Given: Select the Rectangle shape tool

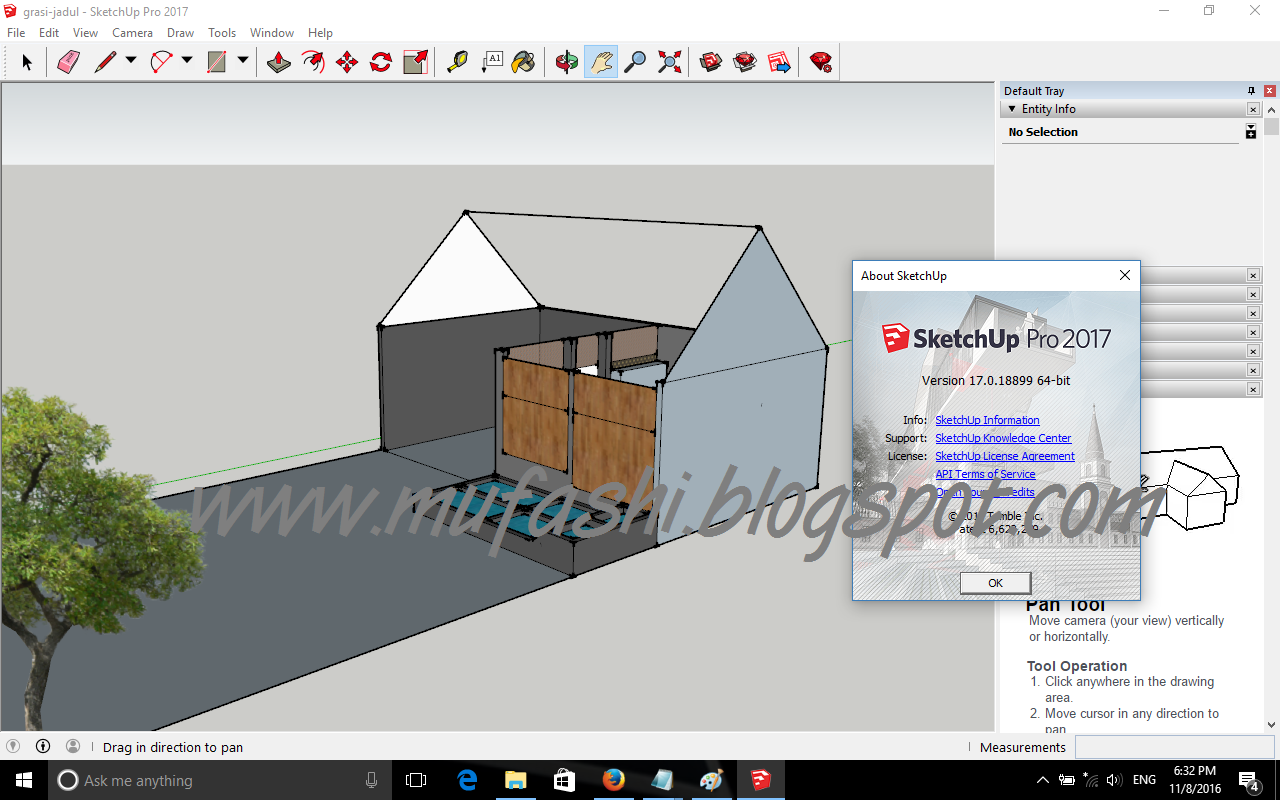Looking at the screenshot, I should click(217, 62).
